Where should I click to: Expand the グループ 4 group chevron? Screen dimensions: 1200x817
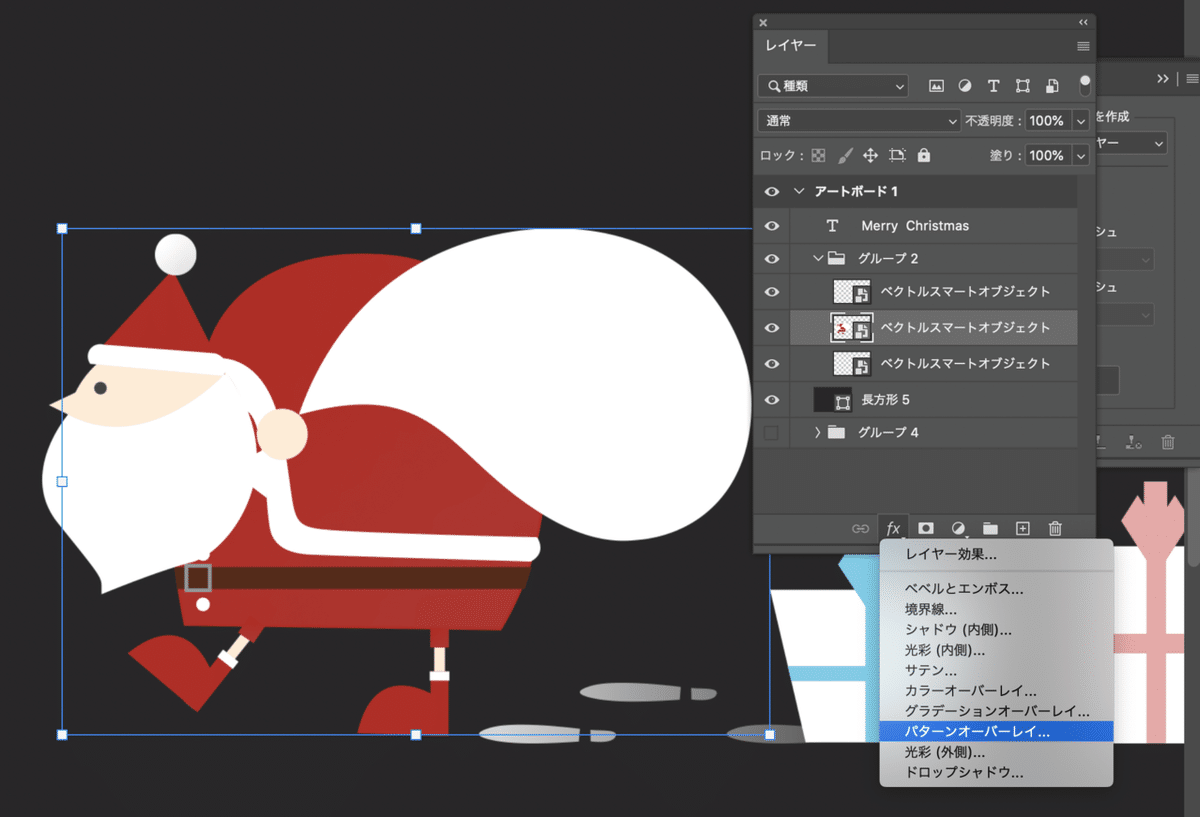(x=817, y=432)
